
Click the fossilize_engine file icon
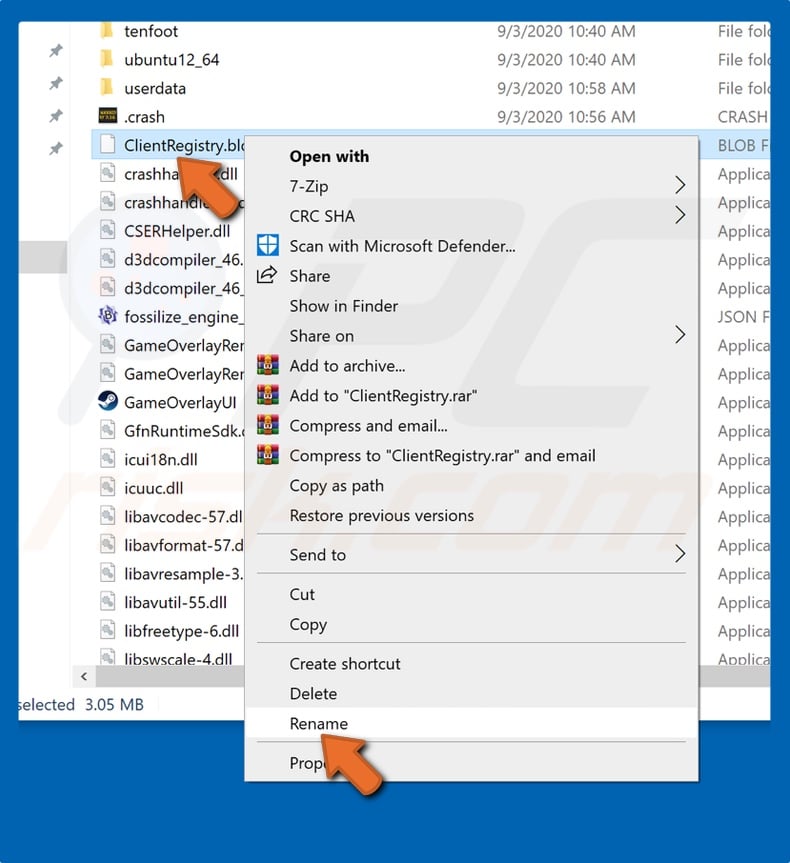(107, 316)
